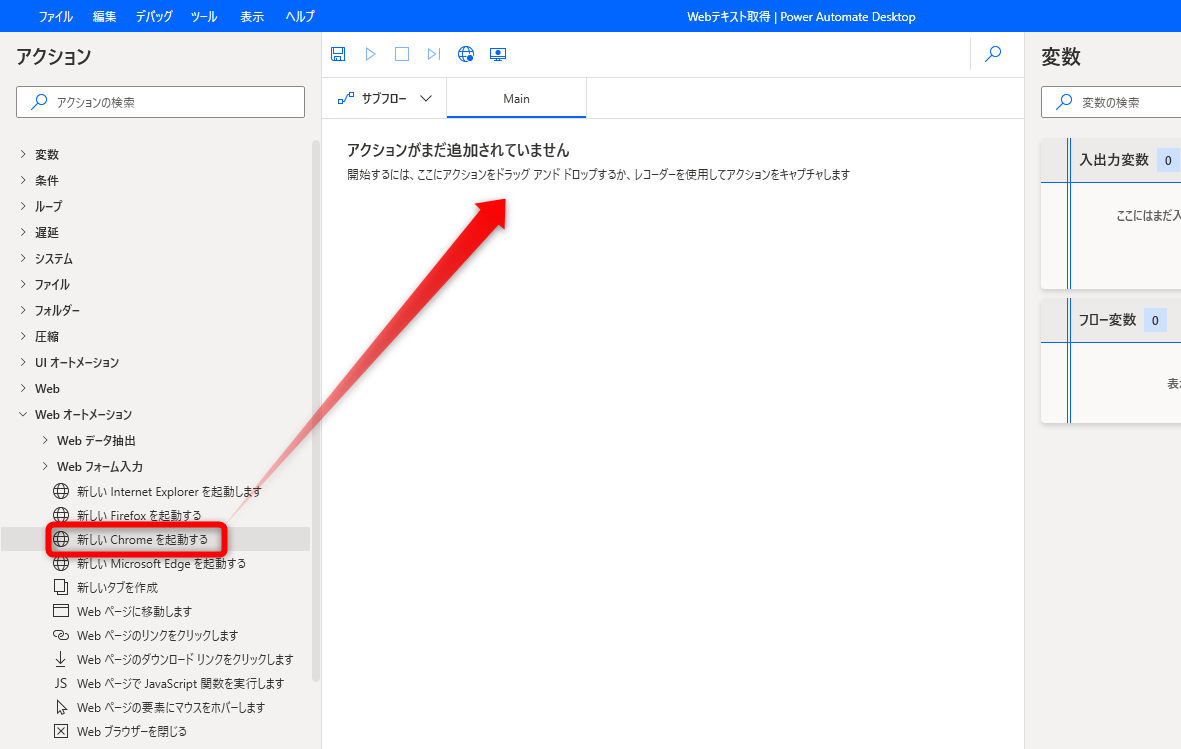Screen dimensions: 1181x749
Task: Open the Web recorder globe icon
Action: point(465,54)
